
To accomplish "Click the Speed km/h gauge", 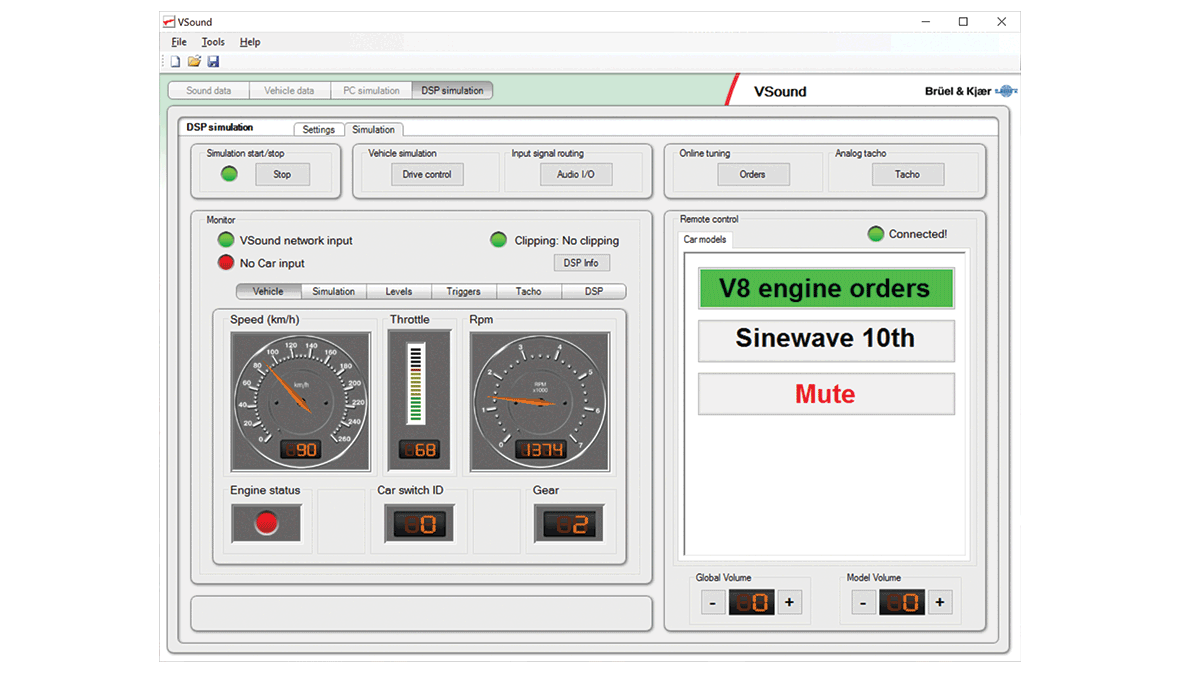I will 300,400.
